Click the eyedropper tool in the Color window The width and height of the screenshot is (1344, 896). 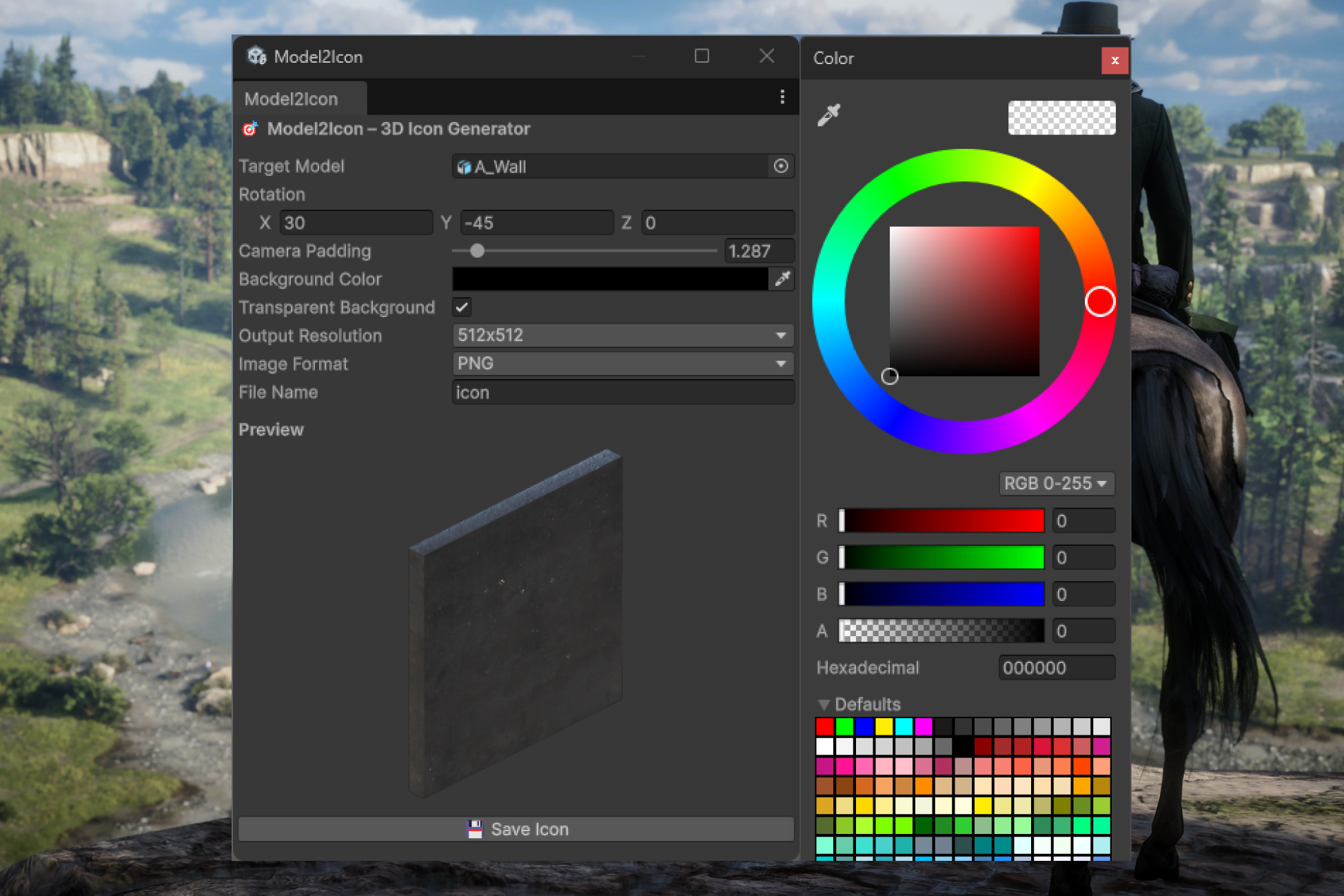[x=831, y=114]
